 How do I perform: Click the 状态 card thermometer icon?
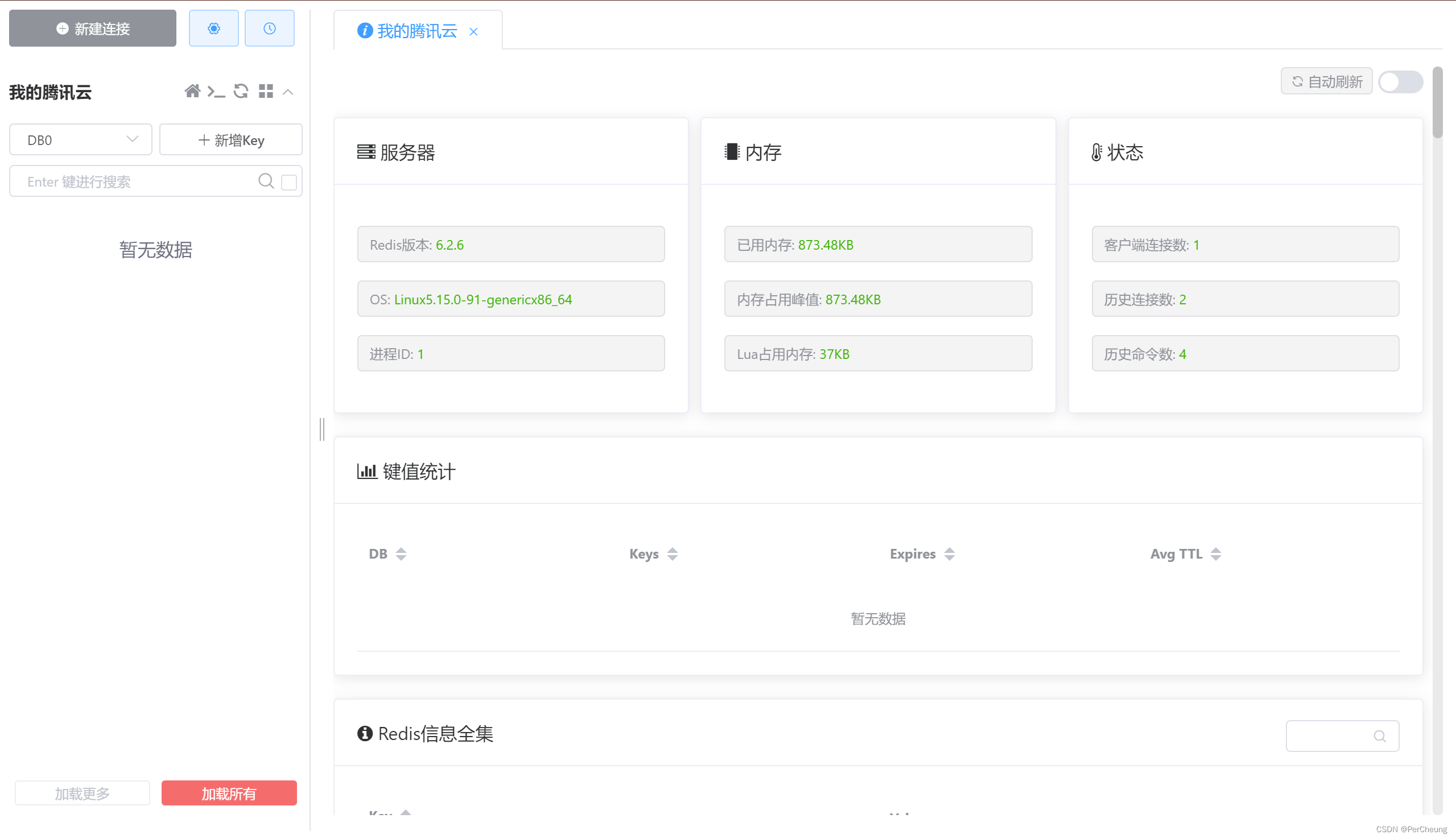coord(1096,152)
